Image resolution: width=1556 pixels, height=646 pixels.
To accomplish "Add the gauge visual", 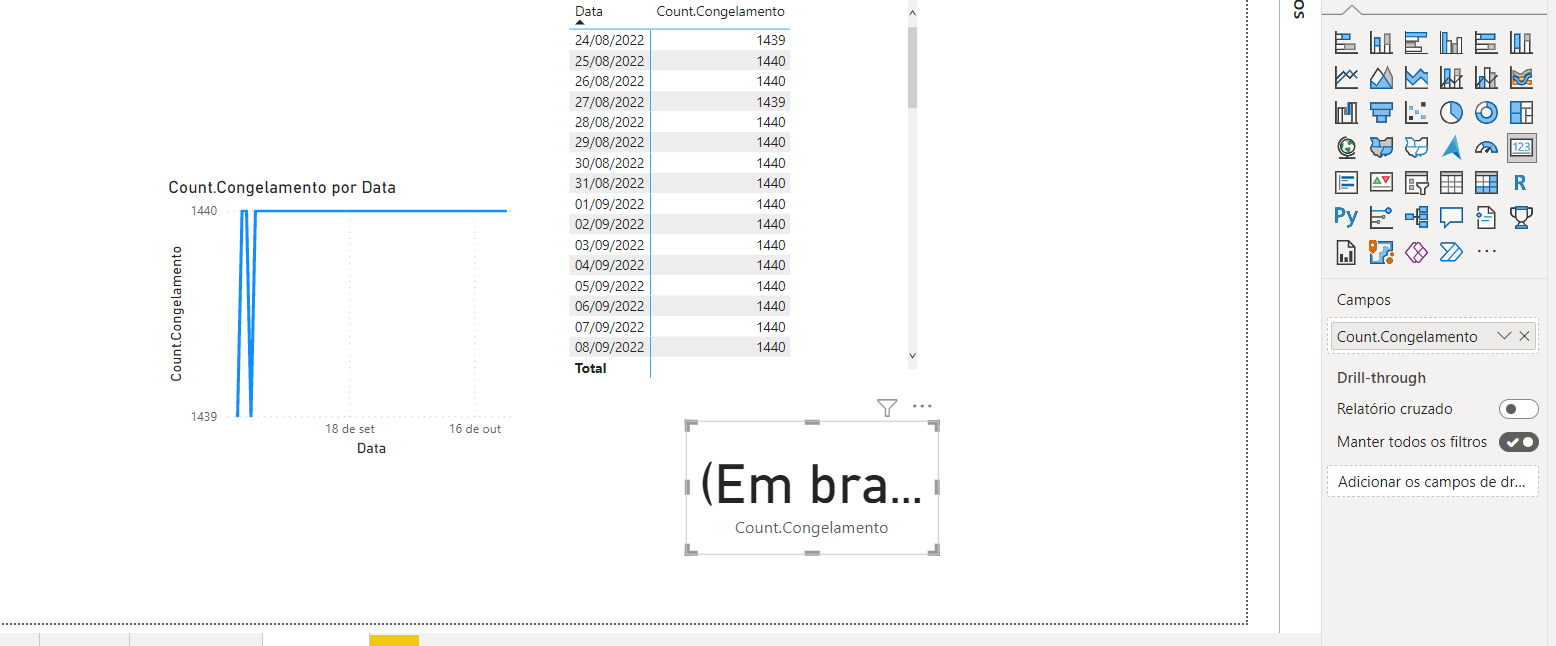I will pyautogui.click(x=1486, y=148).
